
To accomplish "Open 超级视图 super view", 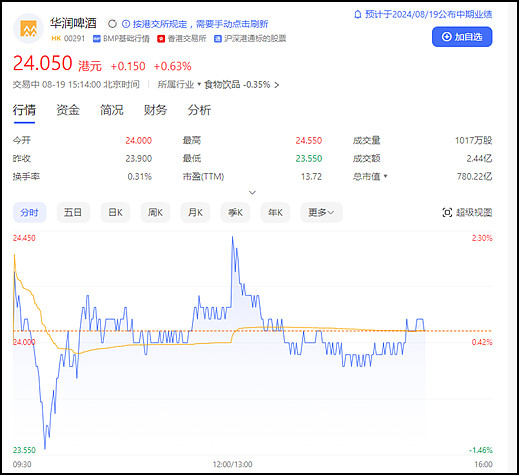I will [x=467, y=212].
